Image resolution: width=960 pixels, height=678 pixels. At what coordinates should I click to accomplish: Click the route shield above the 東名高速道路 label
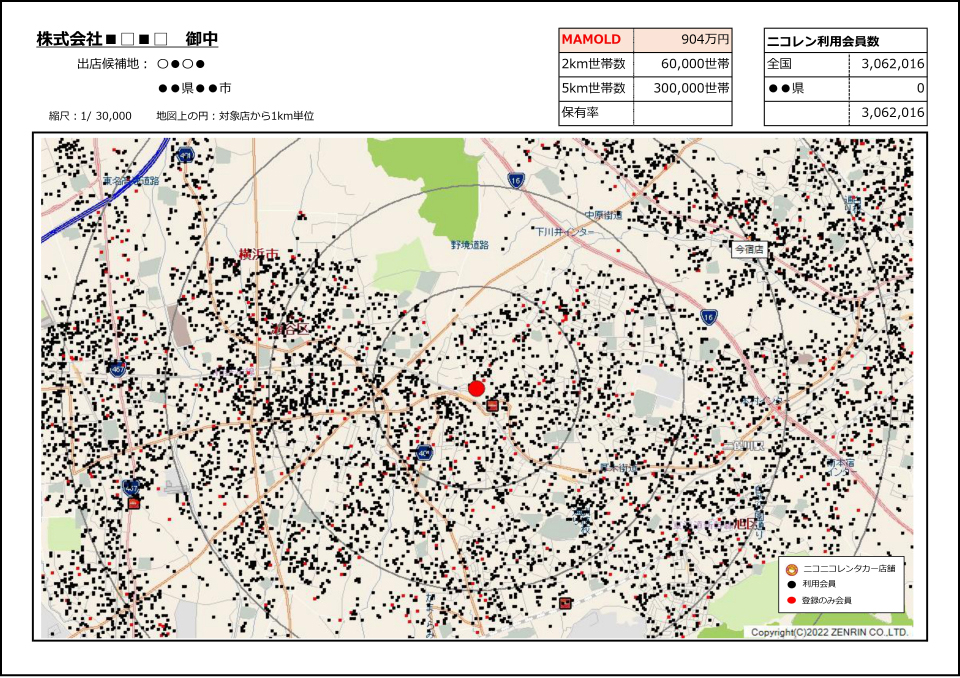(x=186, y=154)
